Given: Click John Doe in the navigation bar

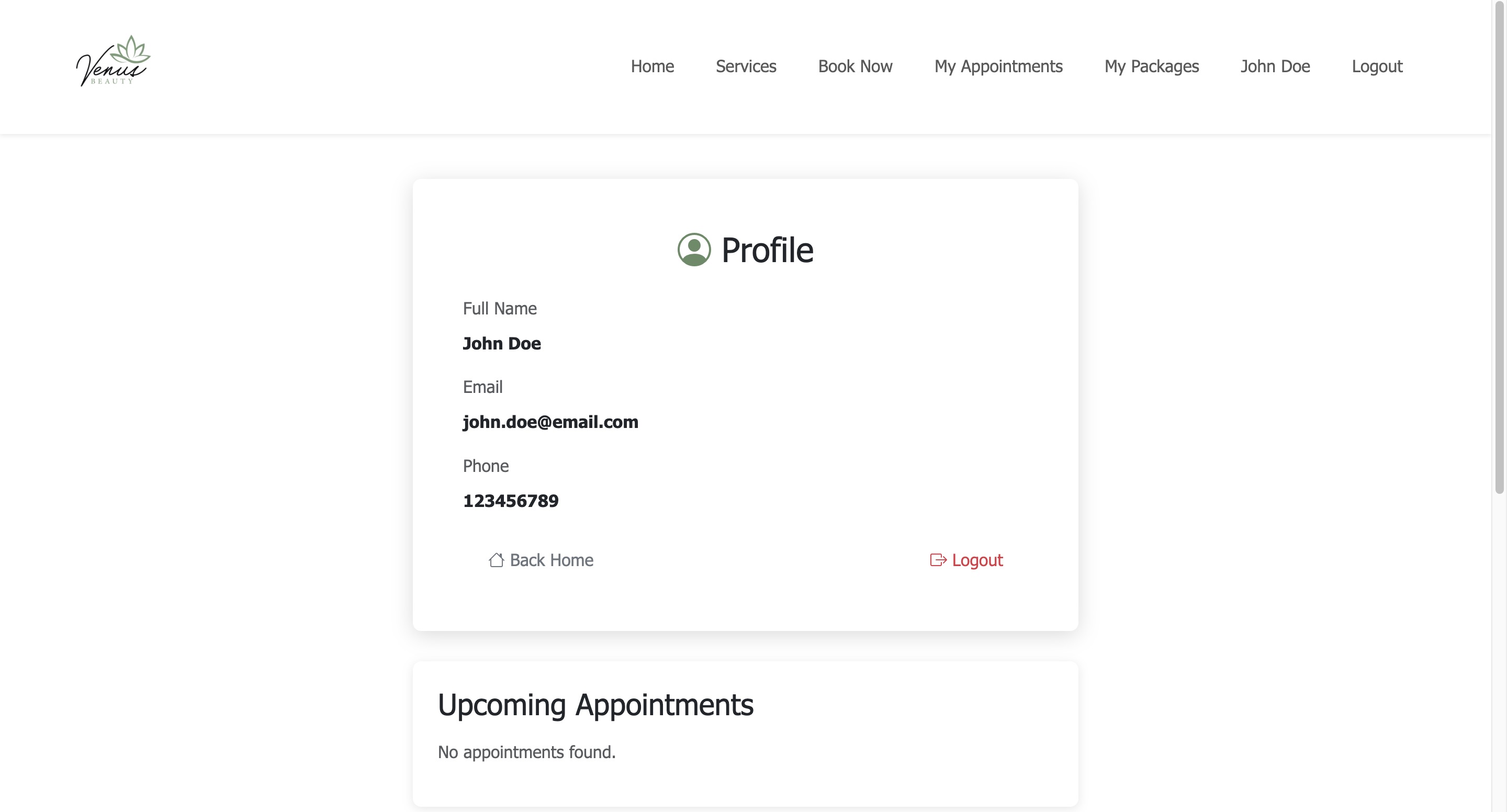Looking at the screenshot, I should pyautogui.click(x=1275, y=66).
